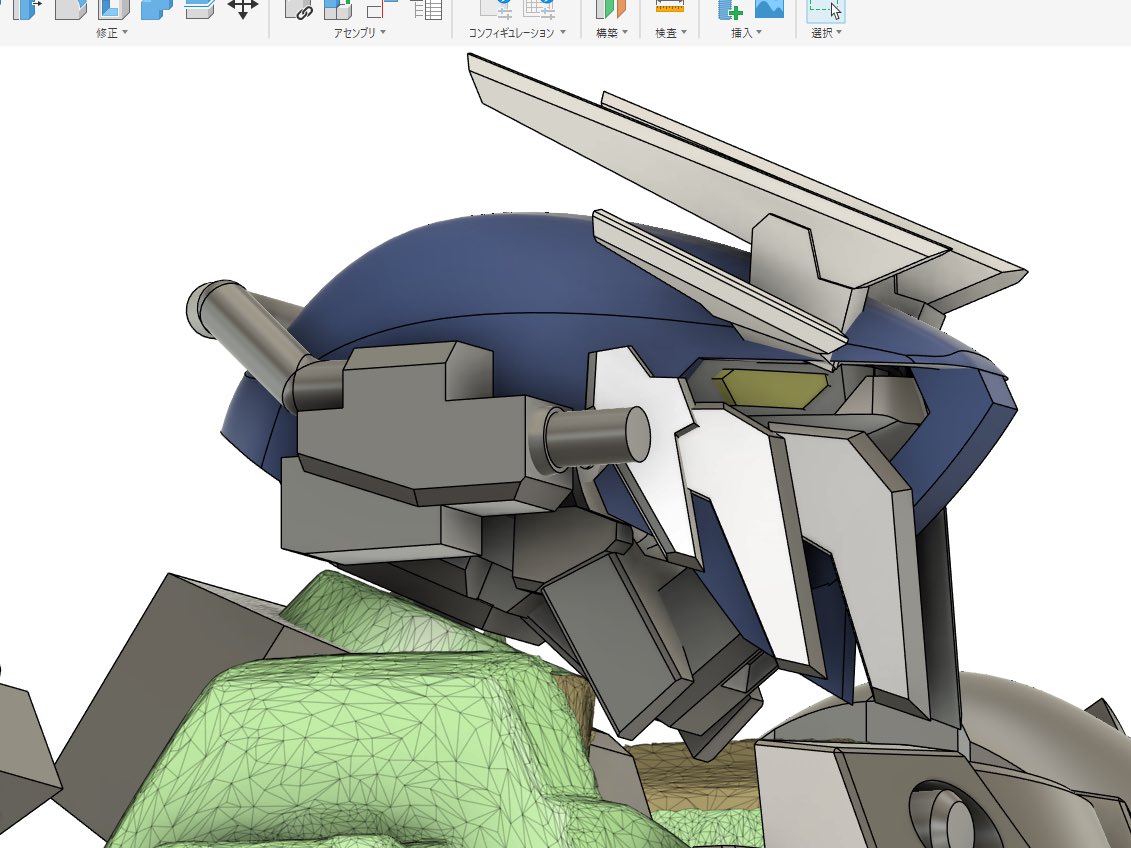This screenshot has width=1131, height=848.
Task: Activate the Move/Copy four-arrow tool
Action: point(242,9)
